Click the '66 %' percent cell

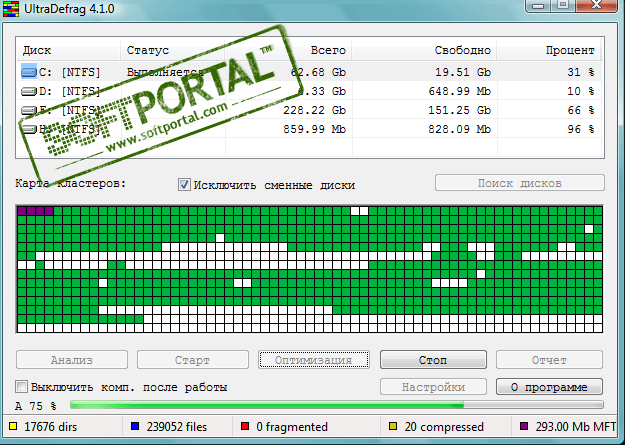click(581, 110)
